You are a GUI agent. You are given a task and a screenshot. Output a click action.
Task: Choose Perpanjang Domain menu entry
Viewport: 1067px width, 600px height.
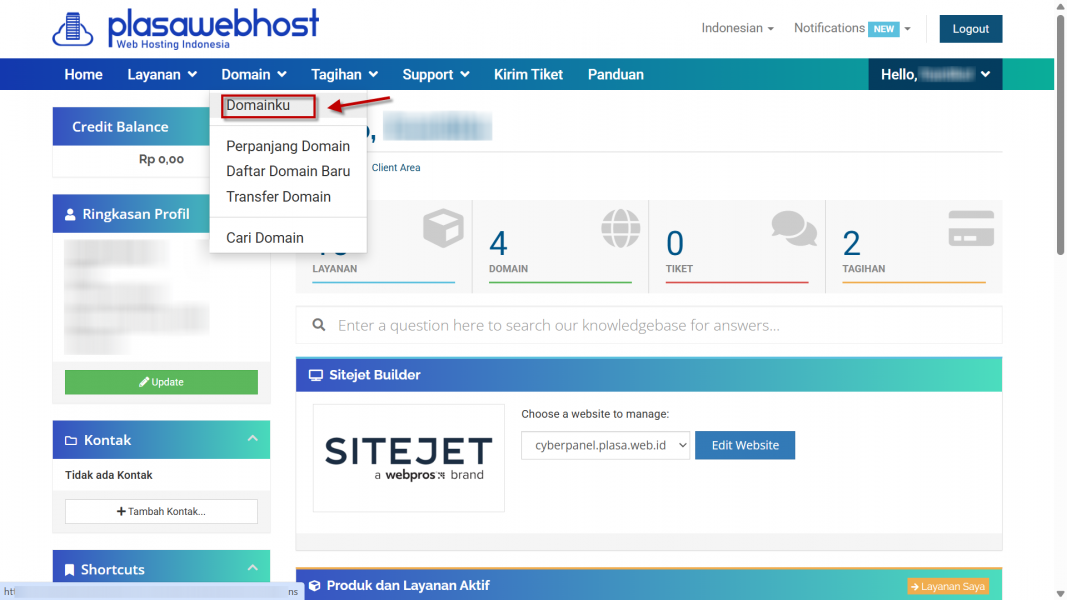[x=288, y=146]
